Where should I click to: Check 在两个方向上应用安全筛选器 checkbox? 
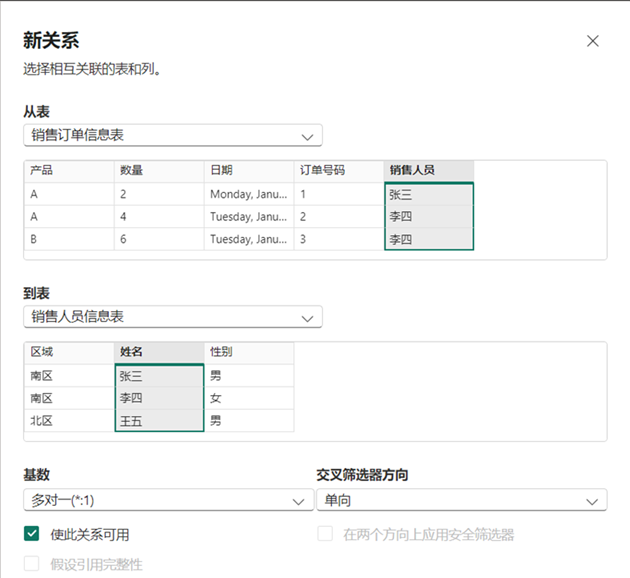(x=325, y=534)
